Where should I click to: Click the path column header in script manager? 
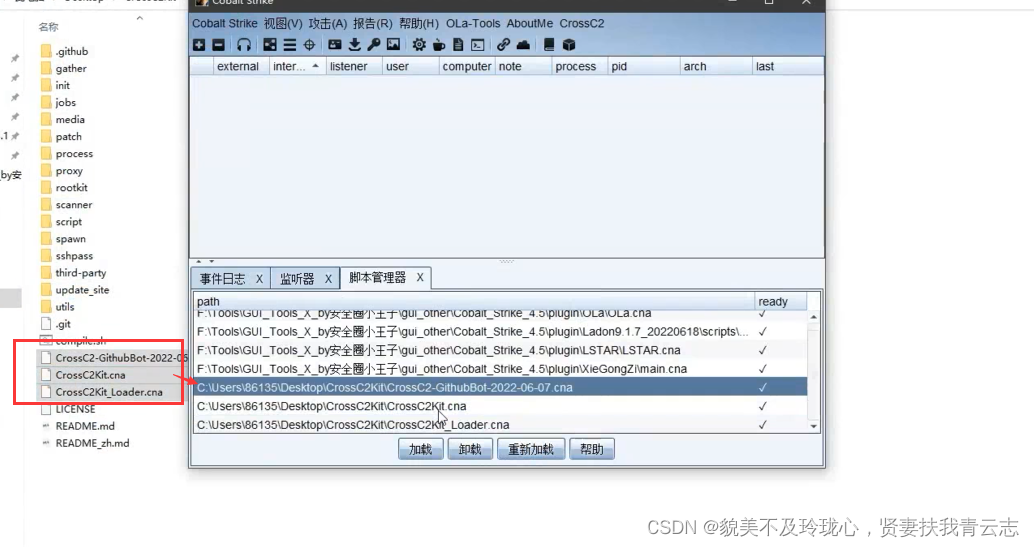[473, 302]
